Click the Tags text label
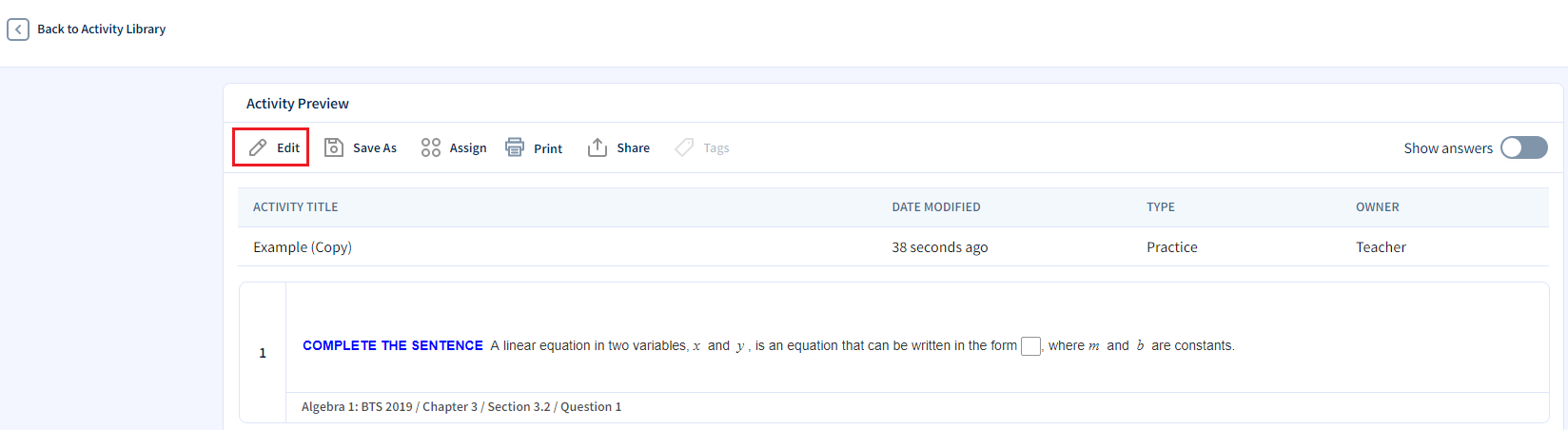This screenshot has height=430, width=1568. pos(716,148)
